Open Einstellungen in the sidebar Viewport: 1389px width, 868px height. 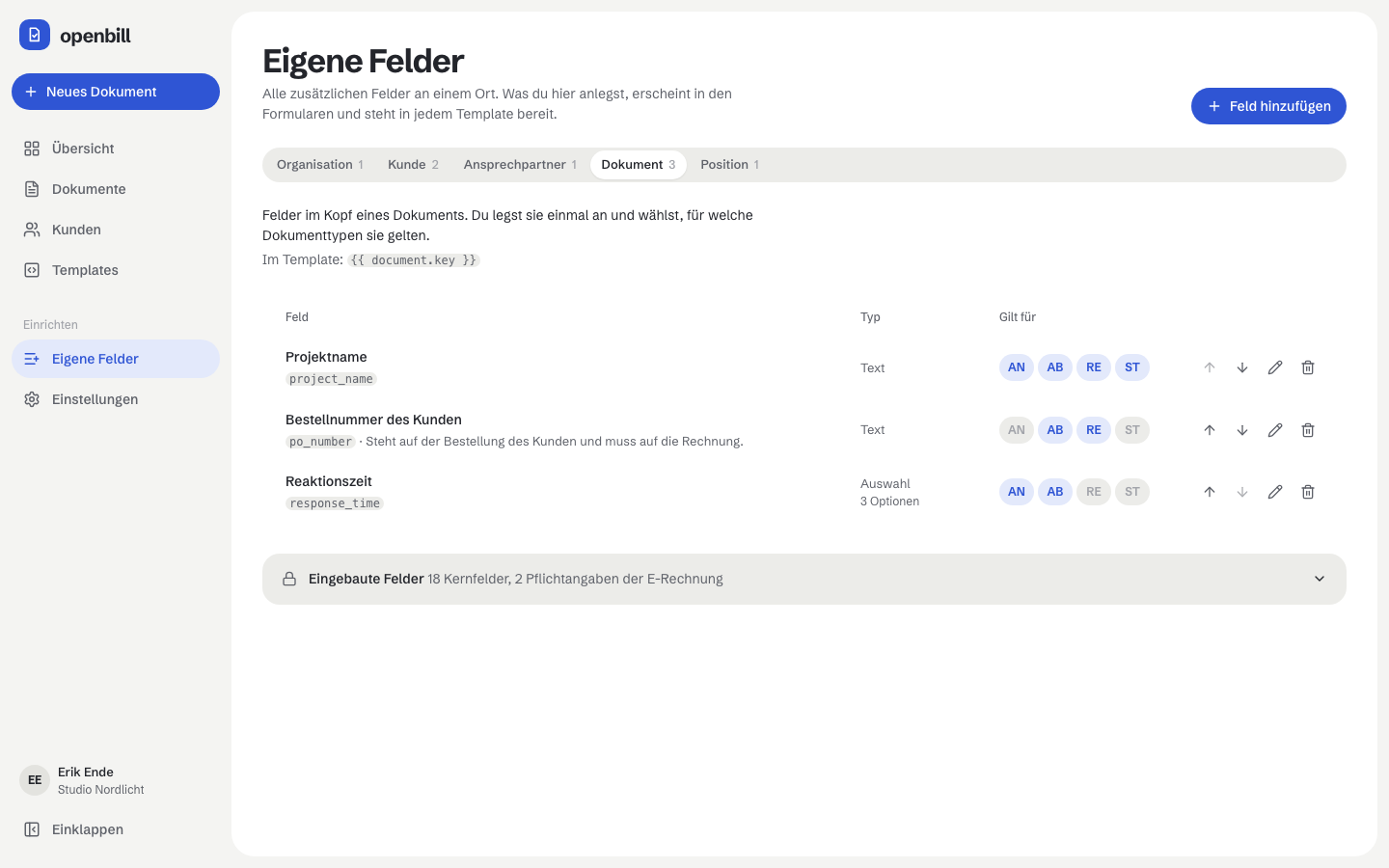point(116,399)
